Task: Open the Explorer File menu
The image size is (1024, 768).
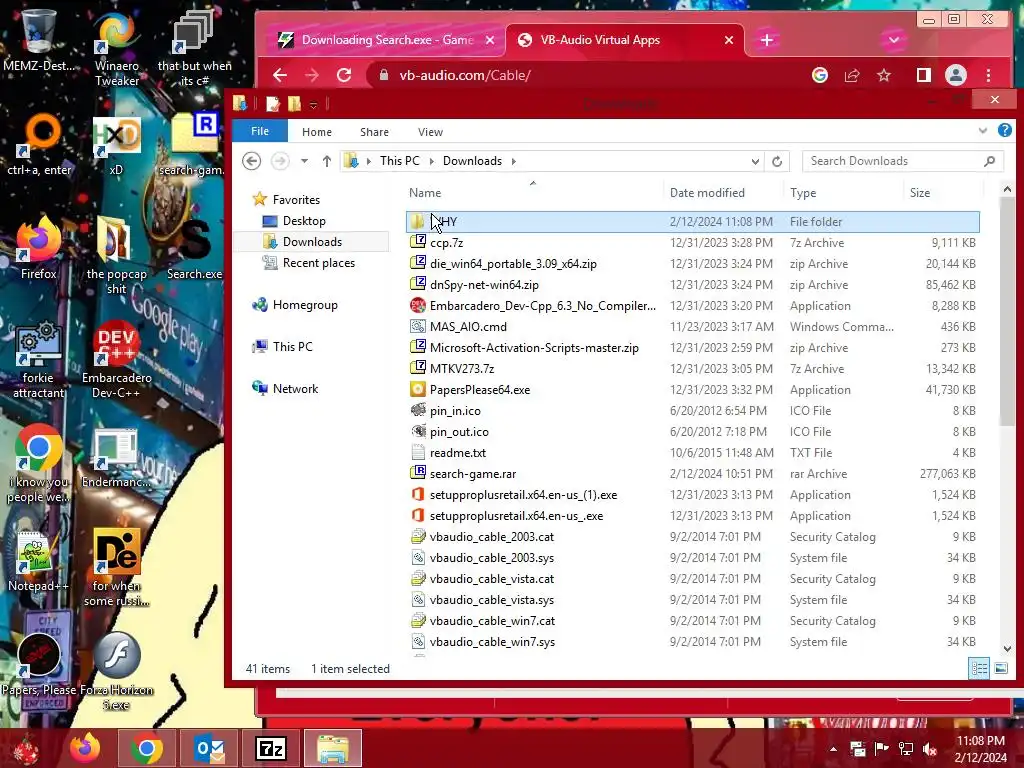Action: 260,131
